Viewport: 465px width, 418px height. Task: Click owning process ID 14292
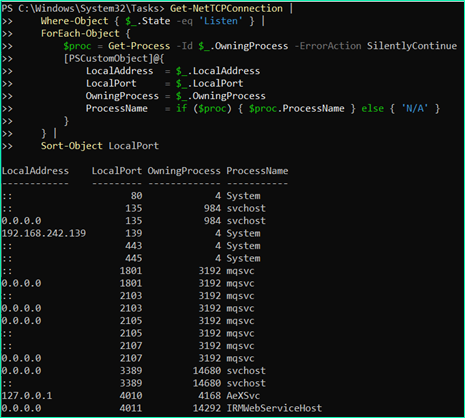tap(207, 408)
